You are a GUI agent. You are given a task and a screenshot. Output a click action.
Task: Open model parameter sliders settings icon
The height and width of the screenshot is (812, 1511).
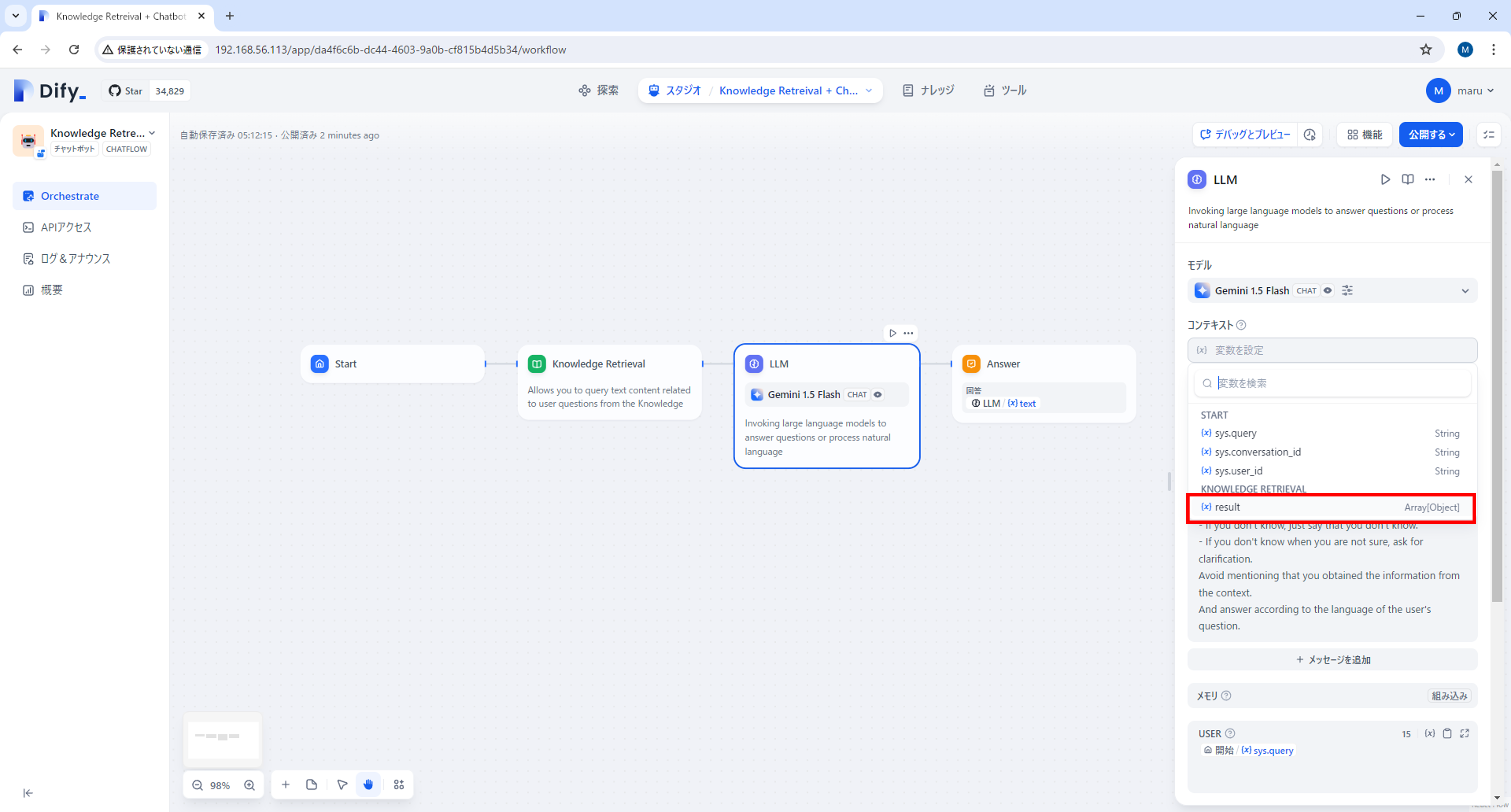[x=1347, y=290]
